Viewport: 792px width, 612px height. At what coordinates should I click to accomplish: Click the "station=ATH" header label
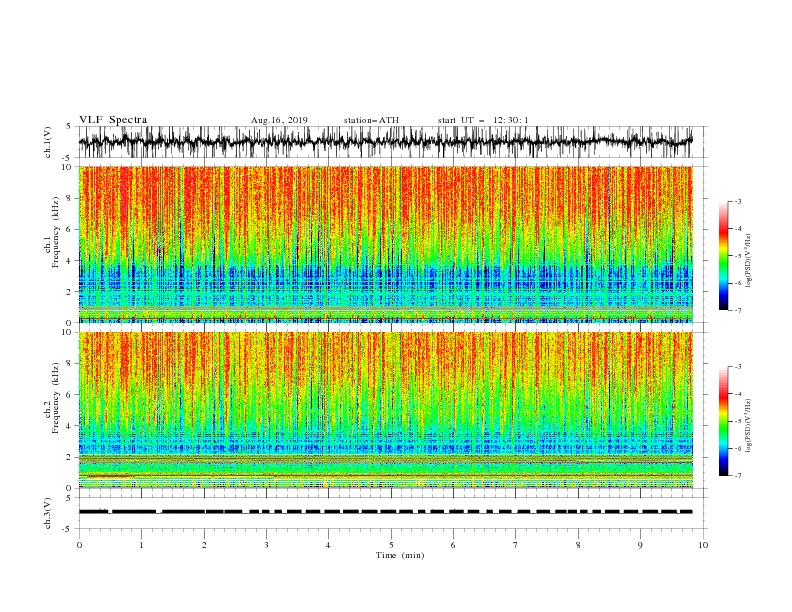pyautogui.click(x=371, y=120)
